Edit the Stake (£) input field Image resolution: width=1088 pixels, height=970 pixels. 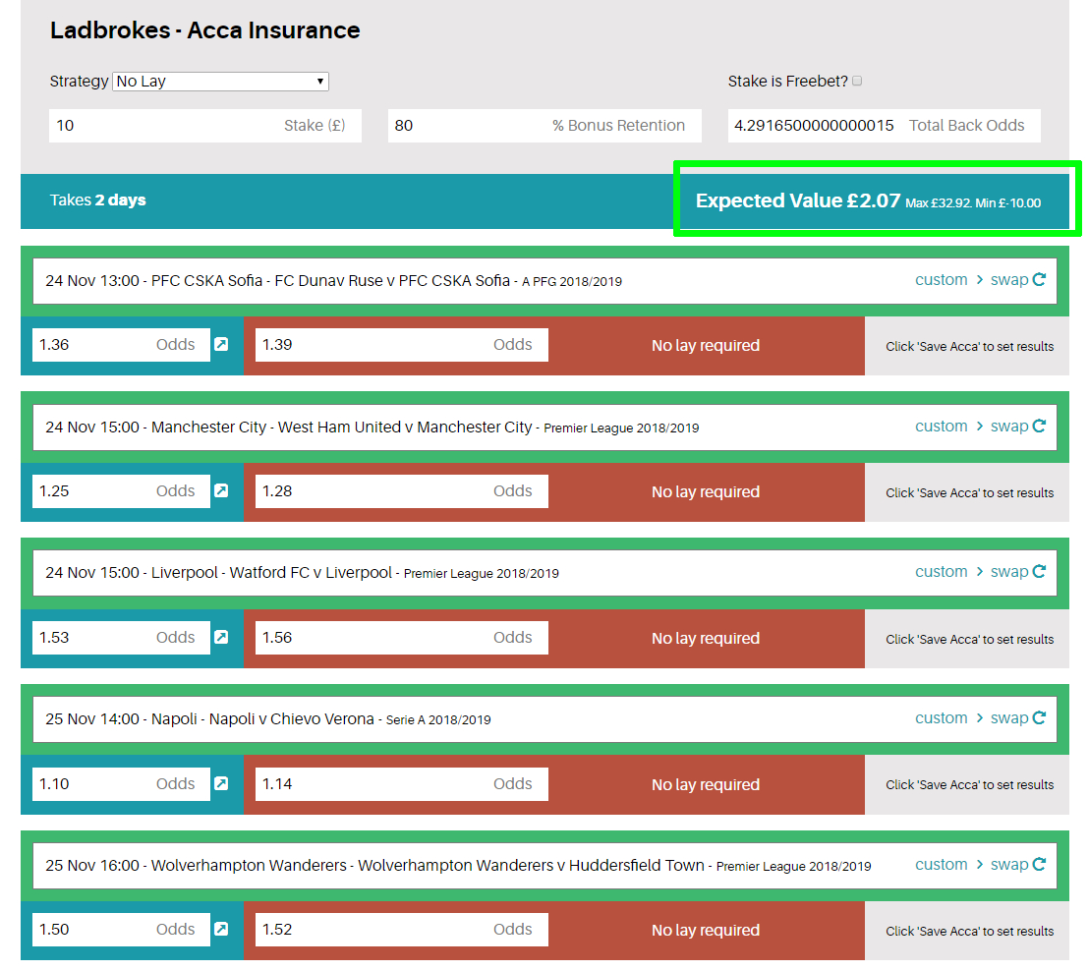pos(160,126)
